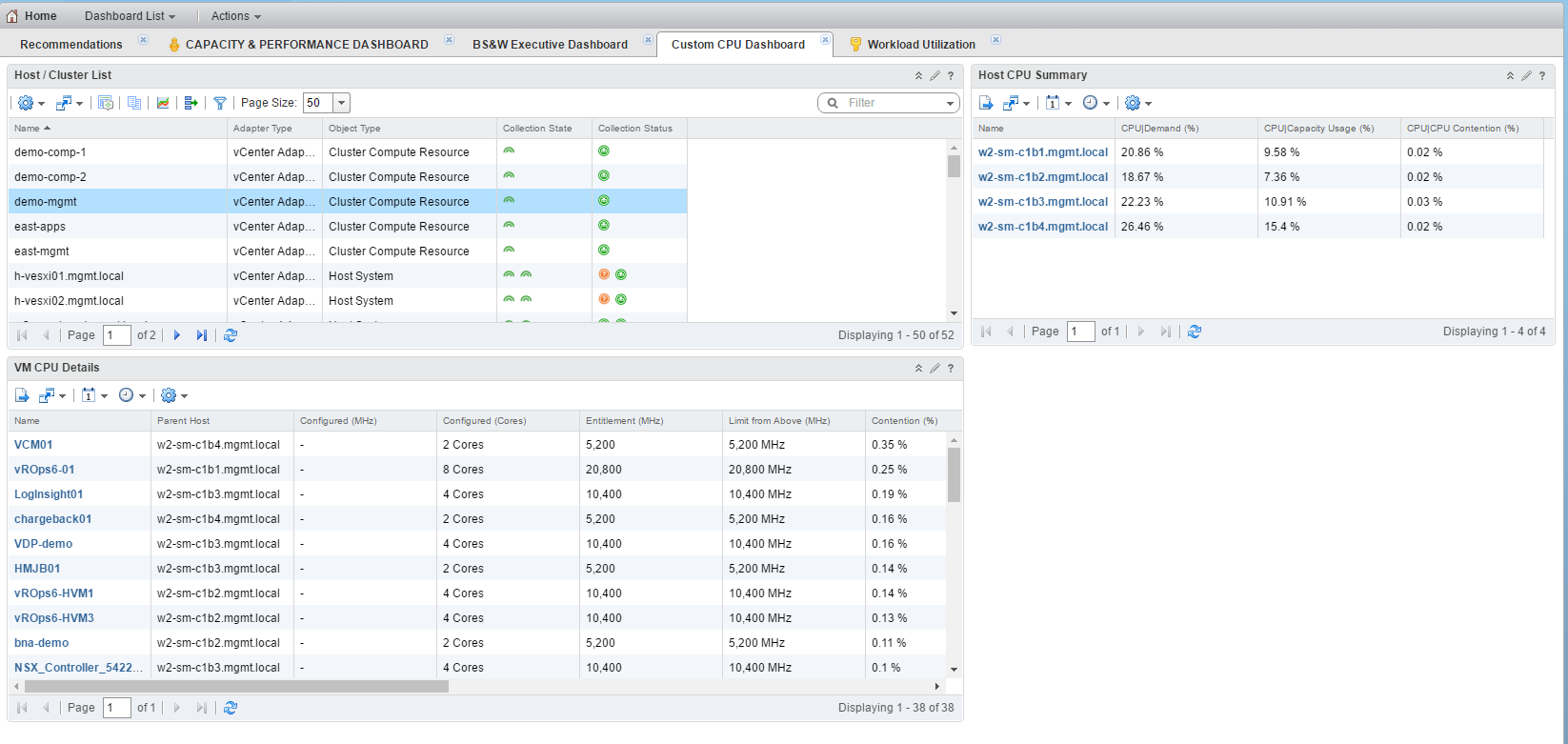The image size is (1568, 744).
Task: Open the BS&W Executive Dashboard tab
Action: (550, 45)
